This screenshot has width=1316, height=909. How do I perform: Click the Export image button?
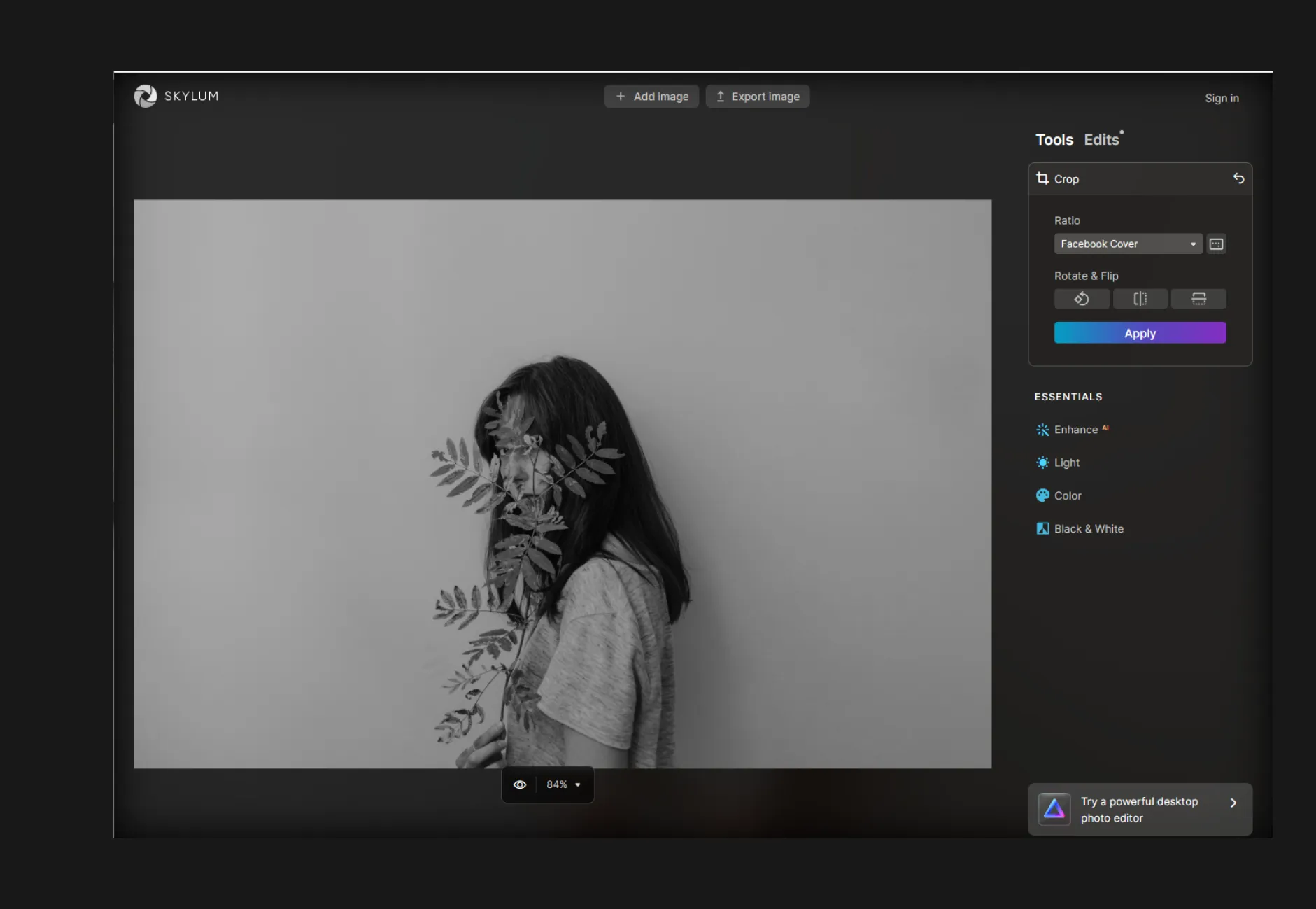(x=758, y=97)
